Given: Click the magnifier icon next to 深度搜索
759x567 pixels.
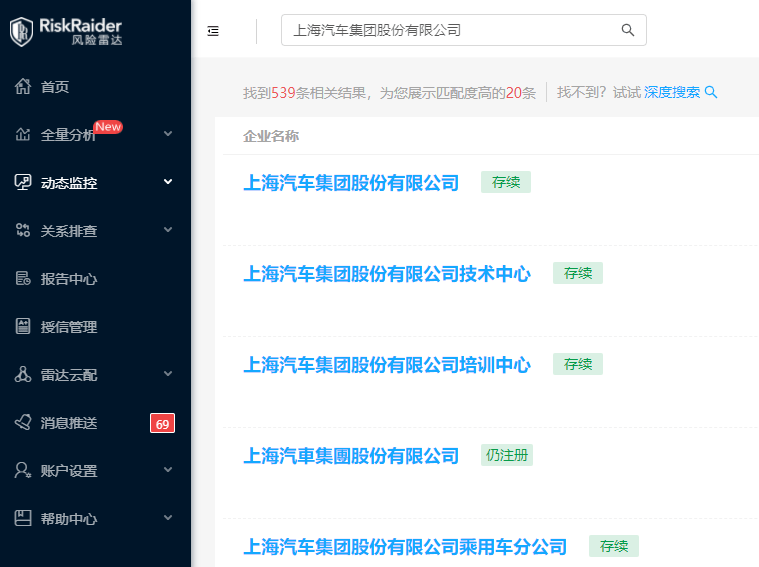Looking at the screenshot, I should pos(711,92).
